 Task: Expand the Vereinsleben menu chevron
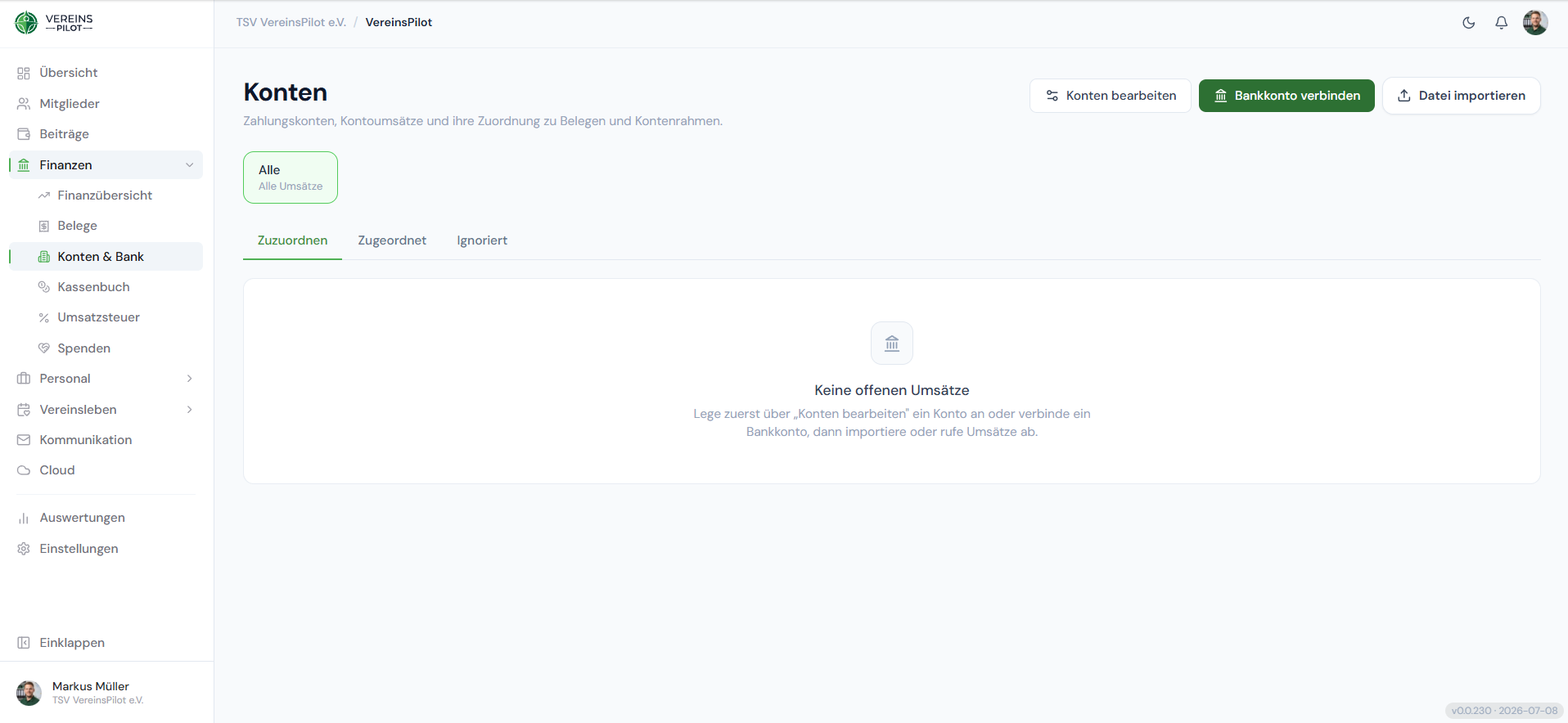(x=190, y=410)
